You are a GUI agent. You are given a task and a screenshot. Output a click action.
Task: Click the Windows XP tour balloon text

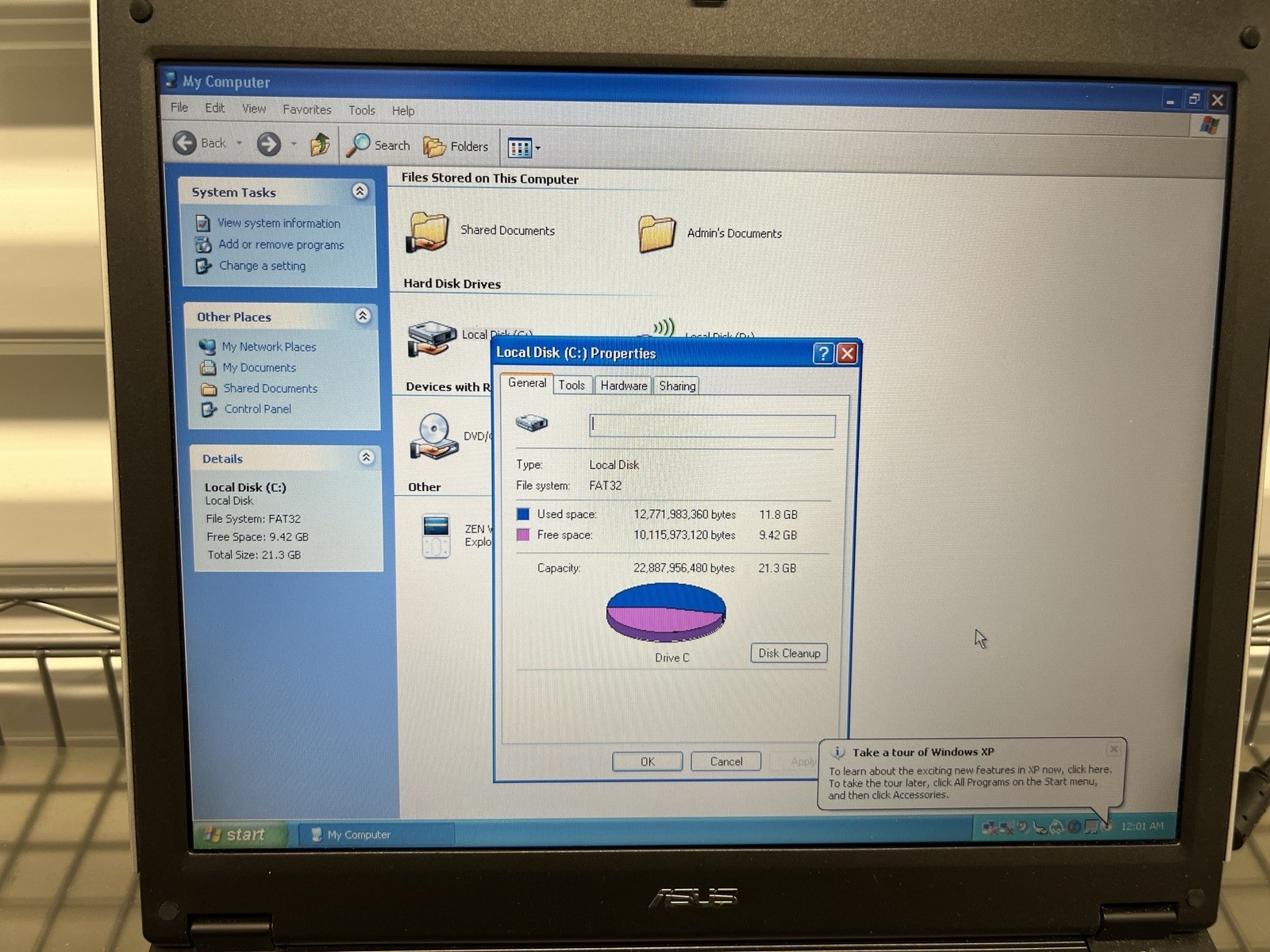[x=970, y=782]
